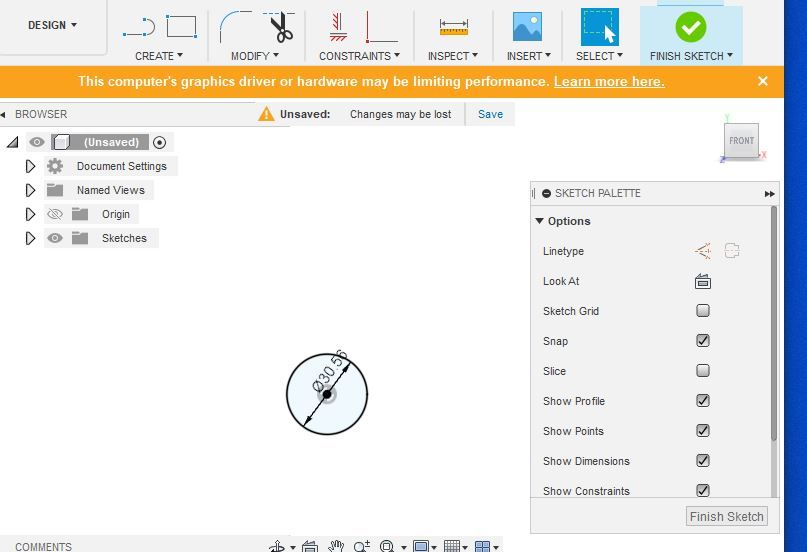Toggle visibility of the Origin folder

[x=55, y=214]
